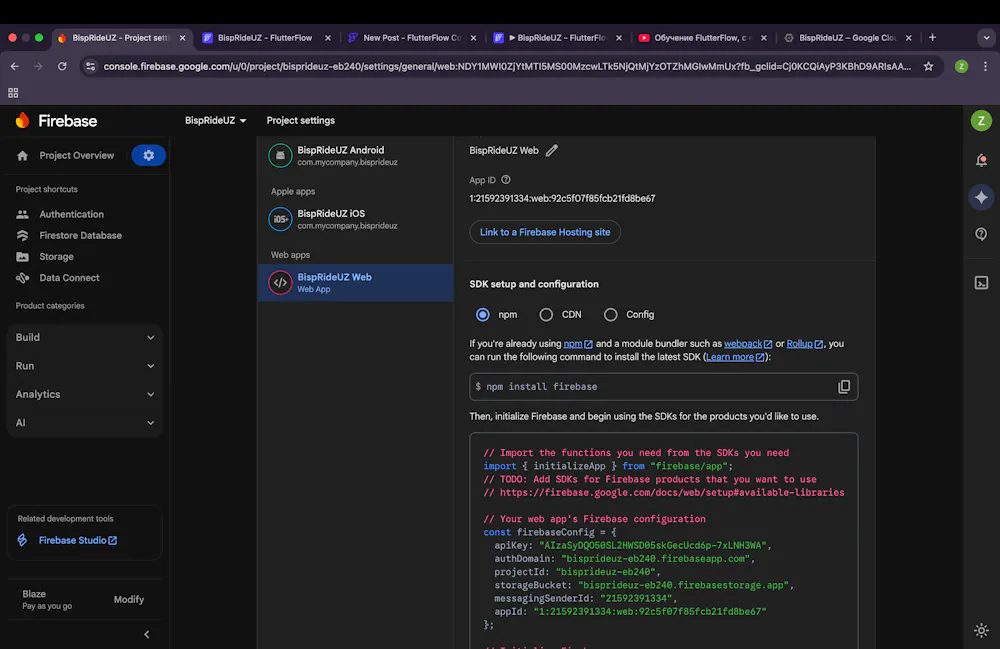Open Authentication in the sidebar

click(x=71, y=214)
